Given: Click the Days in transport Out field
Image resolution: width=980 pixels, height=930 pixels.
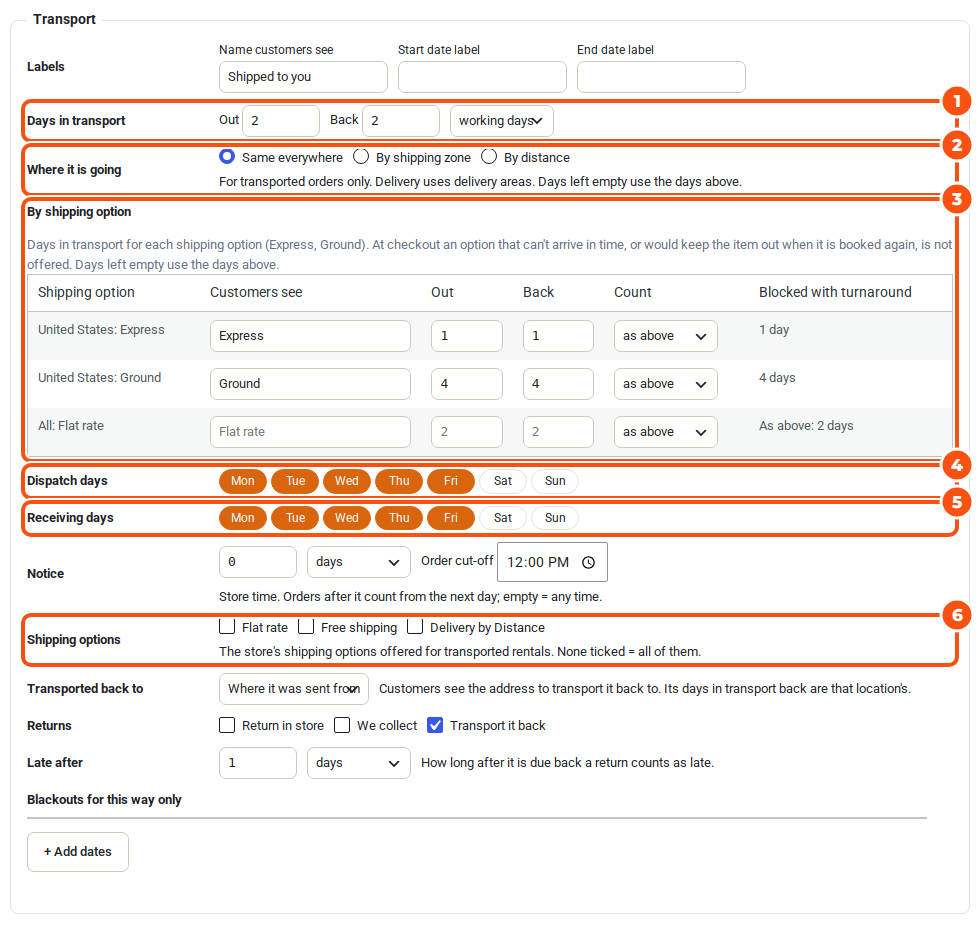Looking at the screenshot, I should 281,121.
